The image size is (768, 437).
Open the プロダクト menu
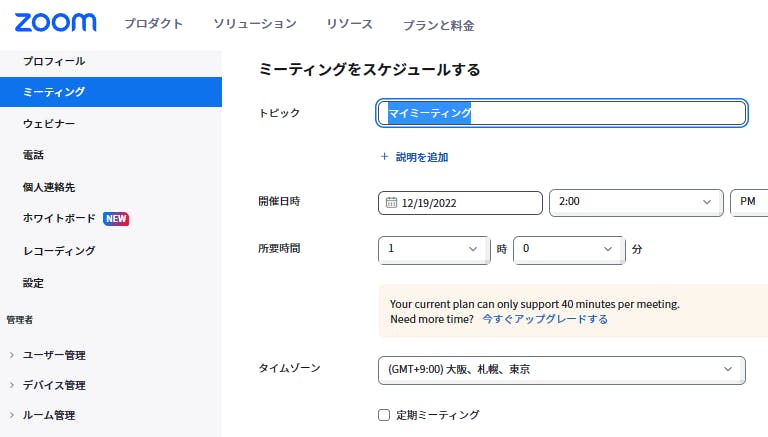(x=153, y=24)
